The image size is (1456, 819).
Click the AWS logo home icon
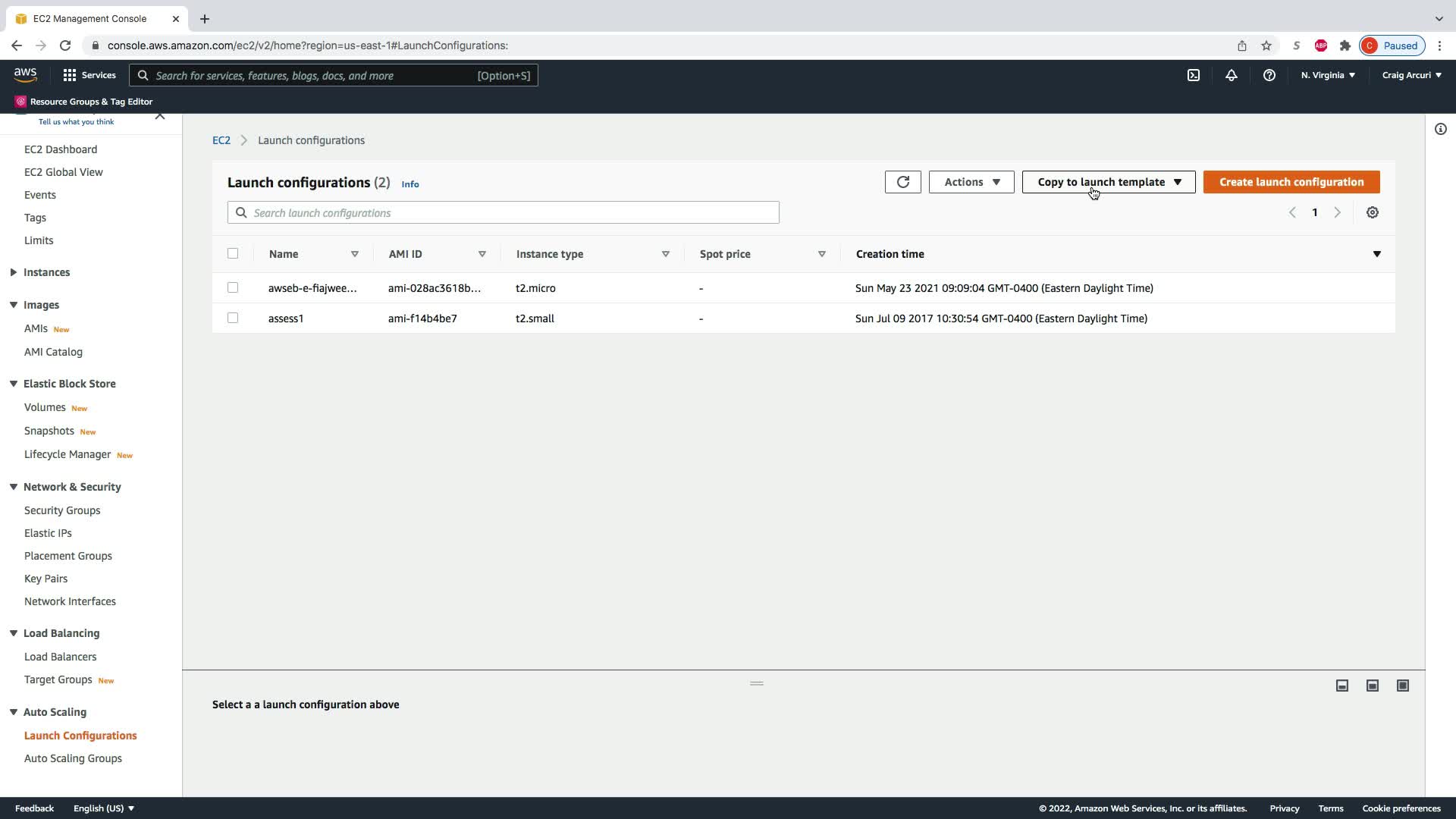pos(25,74)
